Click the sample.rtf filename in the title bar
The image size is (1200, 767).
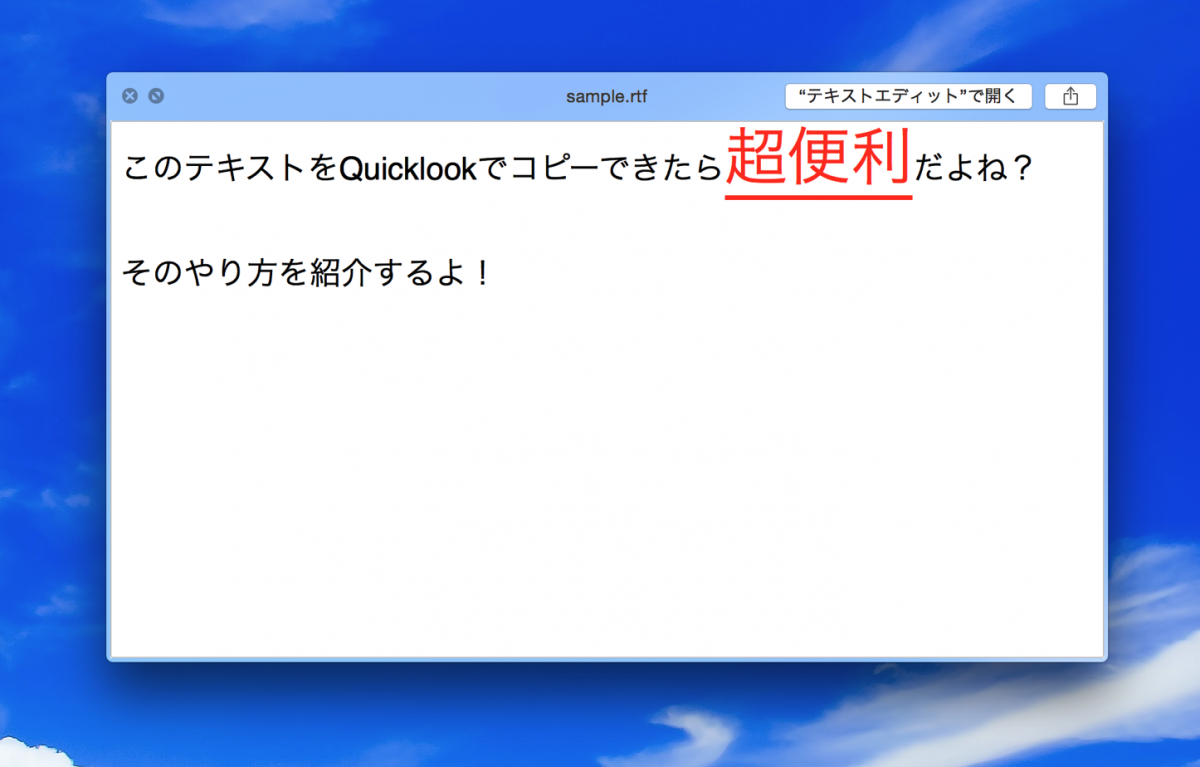pos(607,96)
